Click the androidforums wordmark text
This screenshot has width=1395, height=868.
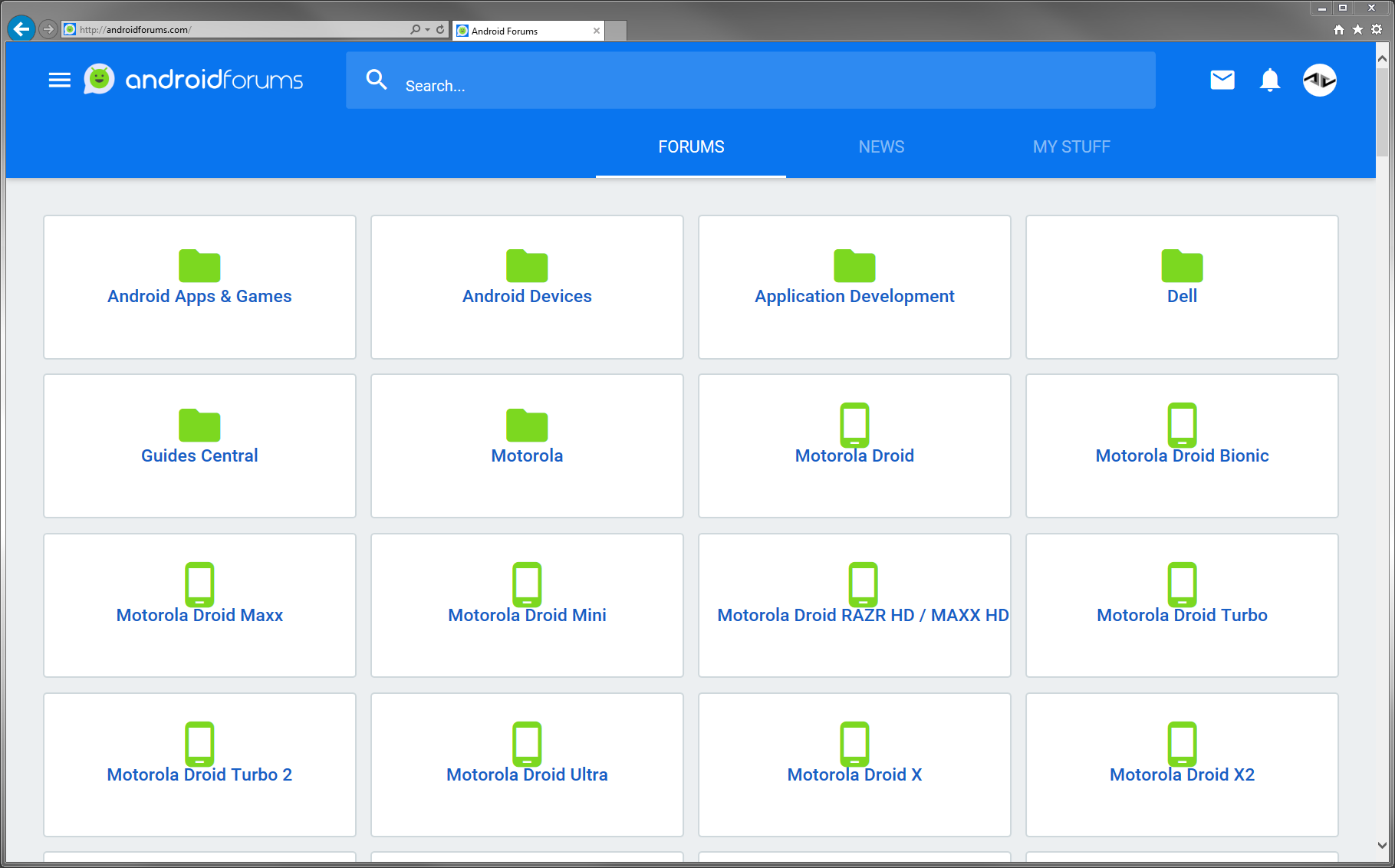214,80
